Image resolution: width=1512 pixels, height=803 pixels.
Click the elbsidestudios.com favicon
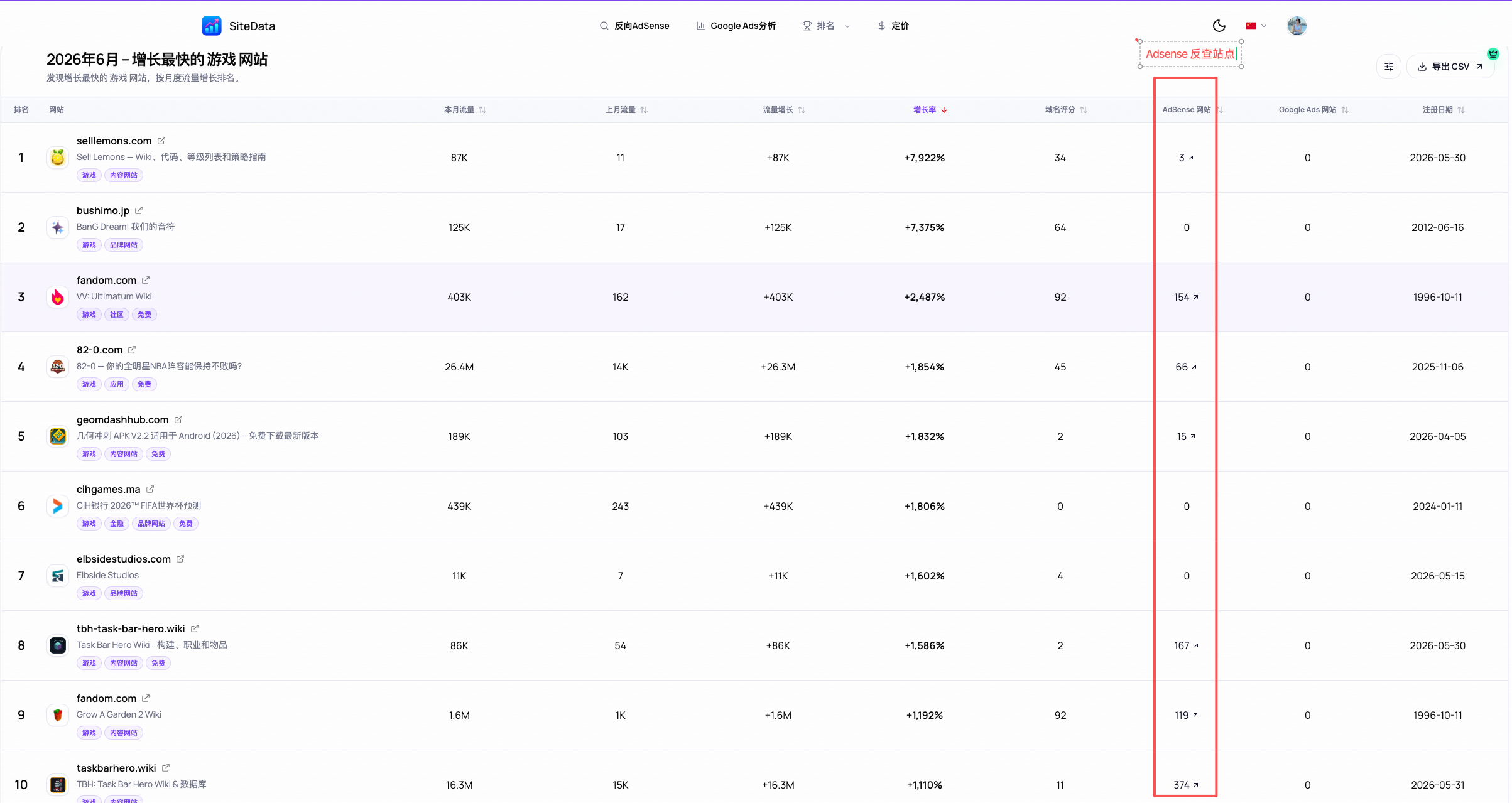click(x=58, y=576)
